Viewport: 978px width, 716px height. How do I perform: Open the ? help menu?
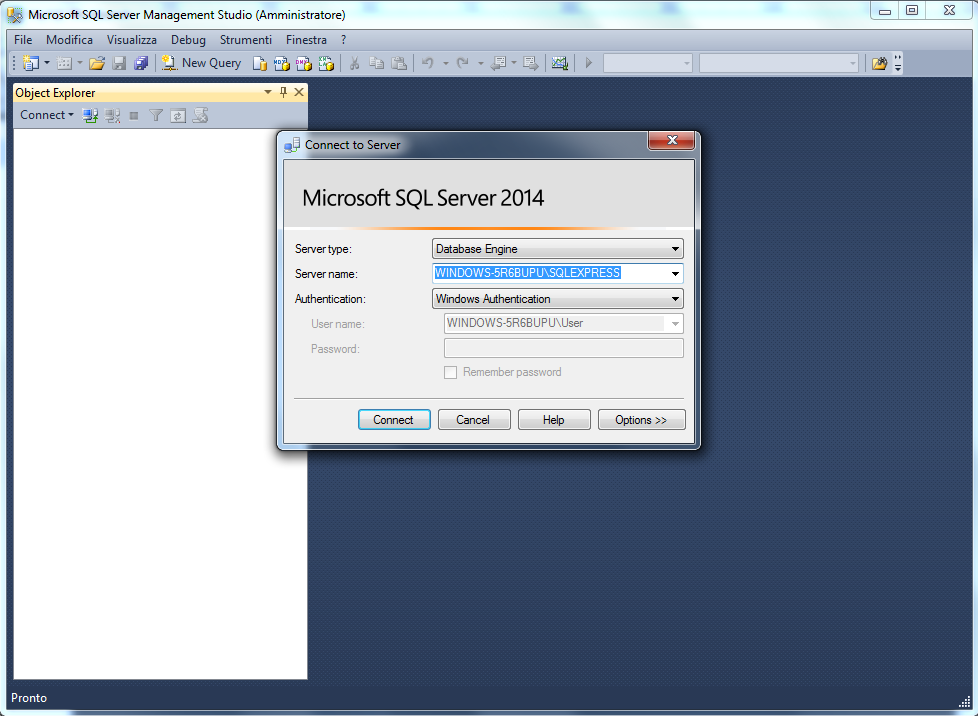[344, 40]
